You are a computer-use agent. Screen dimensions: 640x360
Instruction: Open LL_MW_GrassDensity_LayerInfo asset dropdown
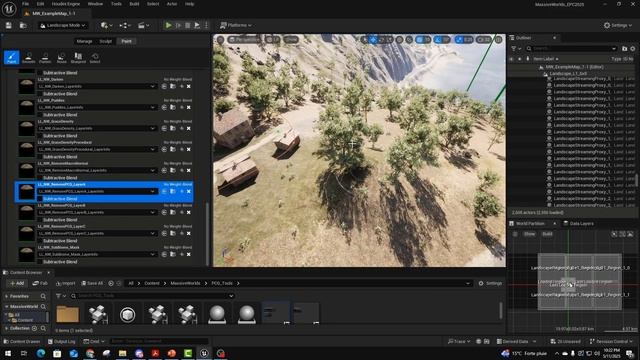click(97, 129)
